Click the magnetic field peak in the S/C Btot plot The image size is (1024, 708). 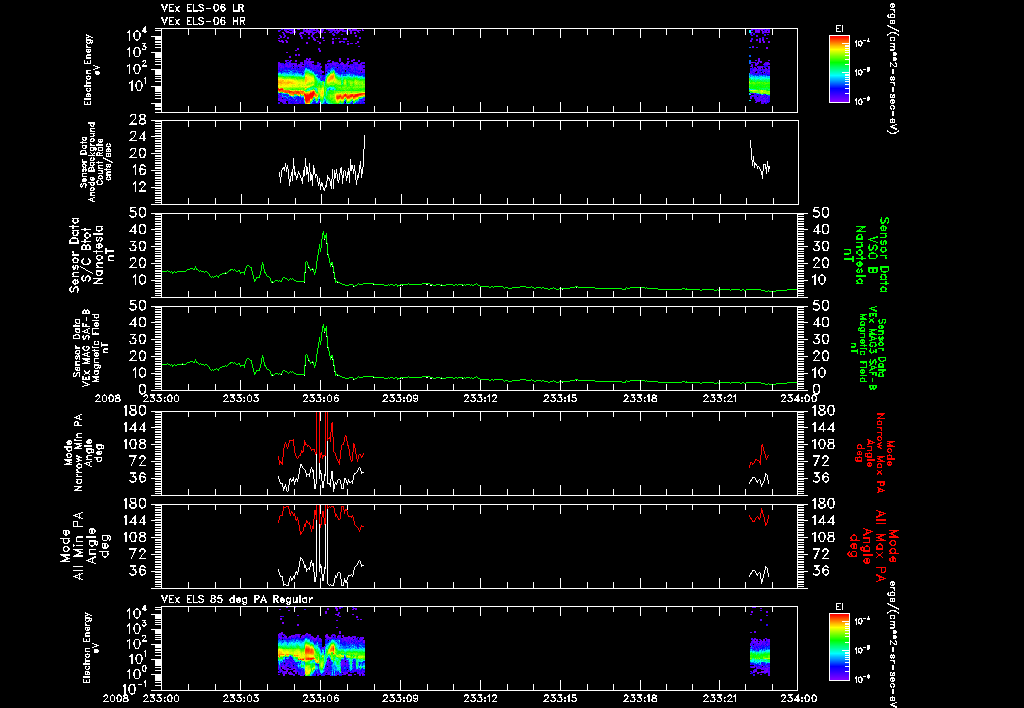324,234
